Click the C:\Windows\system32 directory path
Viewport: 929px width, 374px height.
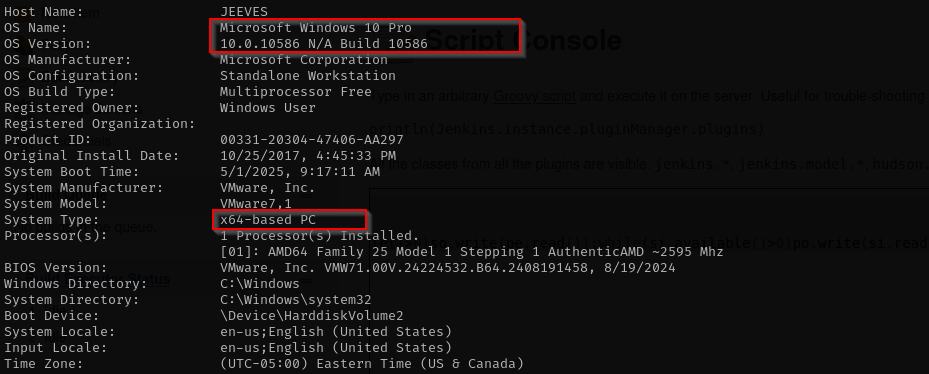pos(296,300)
